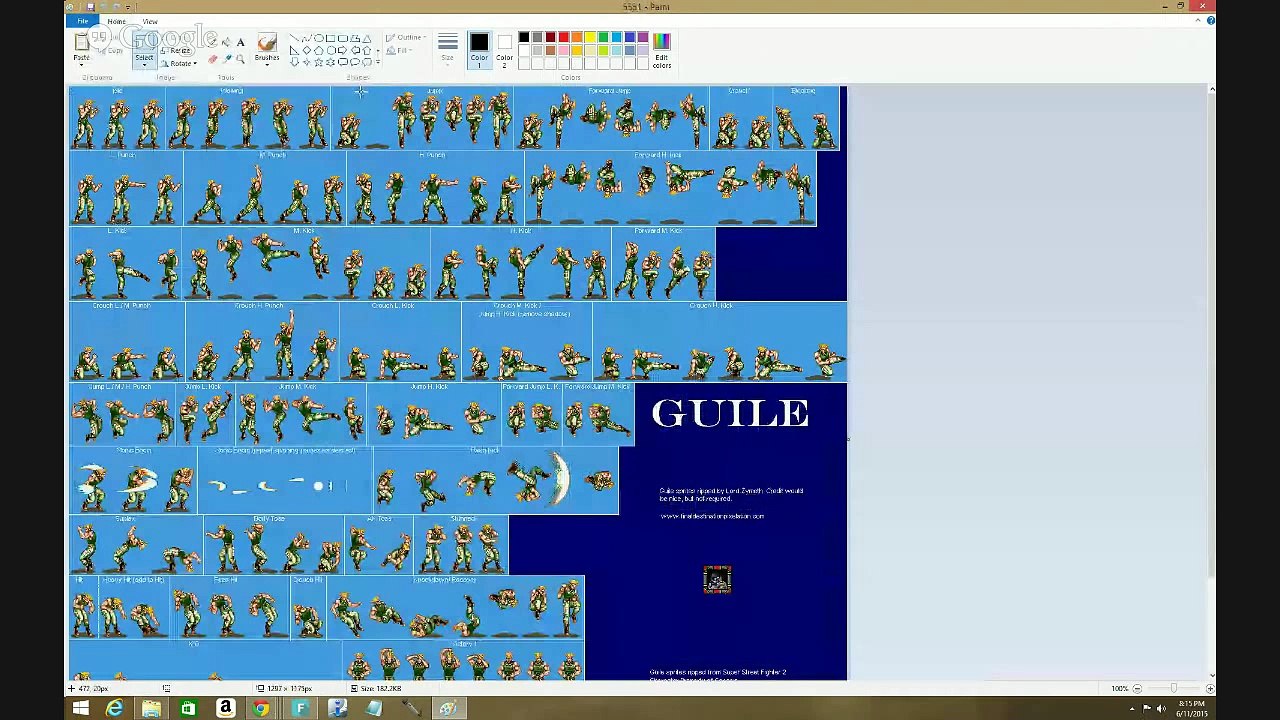Click the Save icon in quick access toolbar
Screen dimensions: 1280x720
coord(90,7)
